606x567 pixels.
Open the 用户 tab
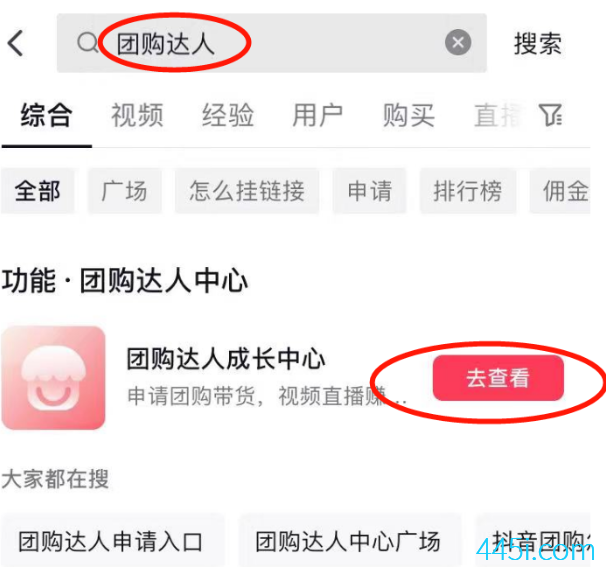point(318,115)
